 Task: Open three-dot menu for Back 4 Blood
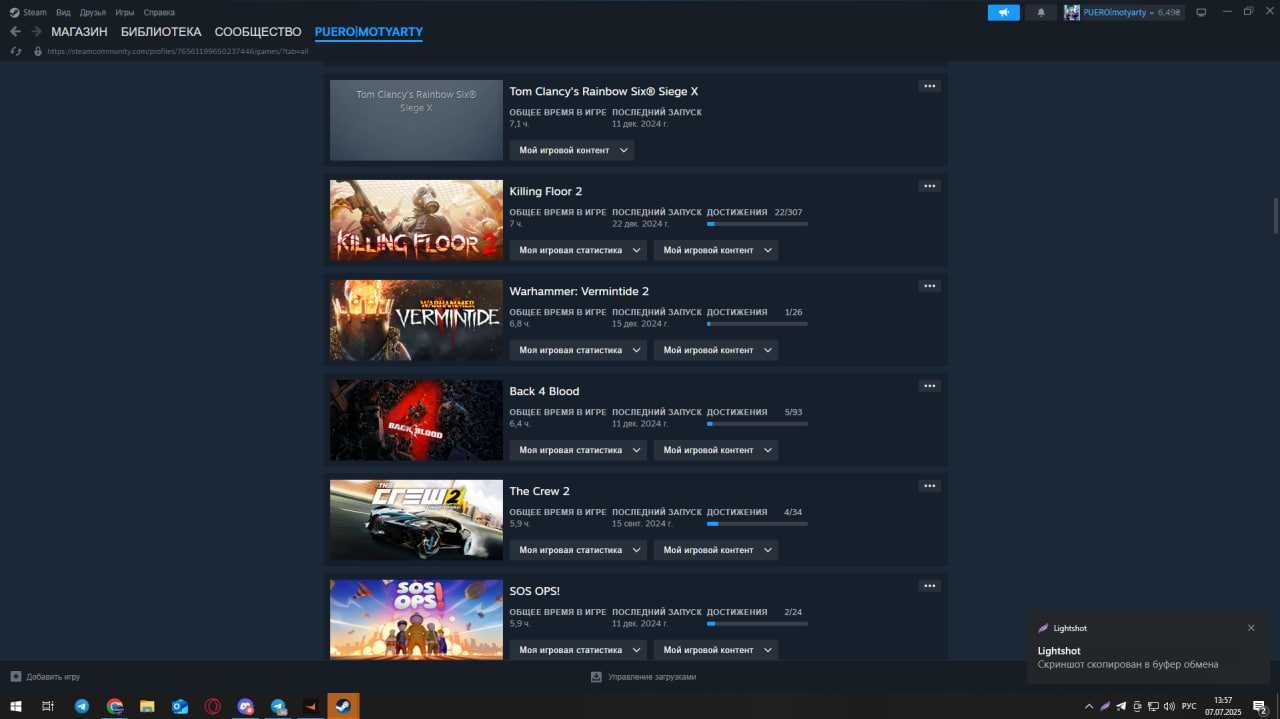coord(930,386)
